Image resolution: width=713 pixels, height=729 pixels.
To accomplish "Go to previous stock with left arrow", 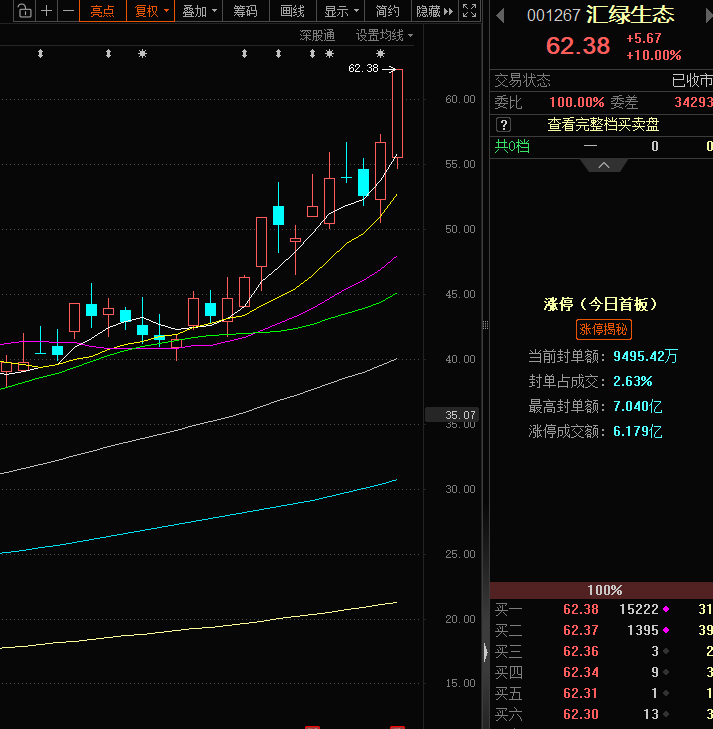I will pyautogui.click(x=500, y=16).
